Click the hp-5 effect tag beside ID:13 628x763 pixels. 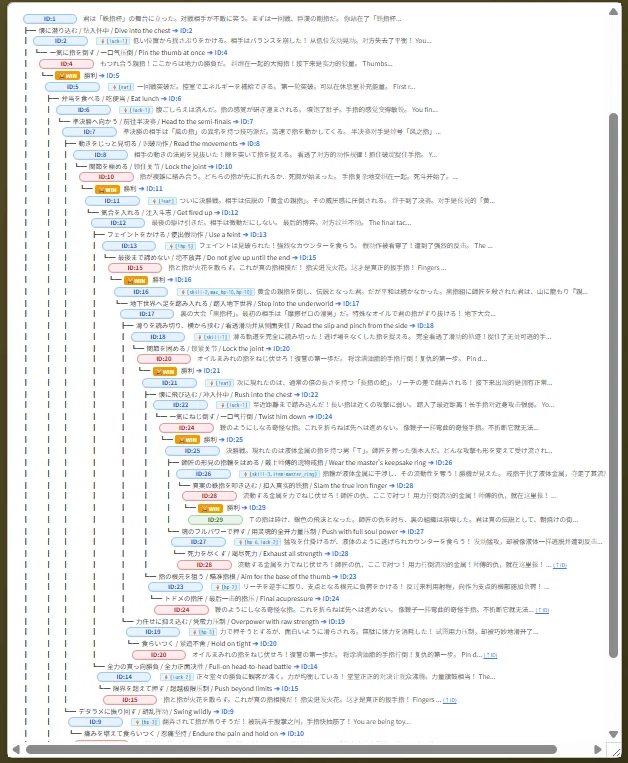pos(180,246)
